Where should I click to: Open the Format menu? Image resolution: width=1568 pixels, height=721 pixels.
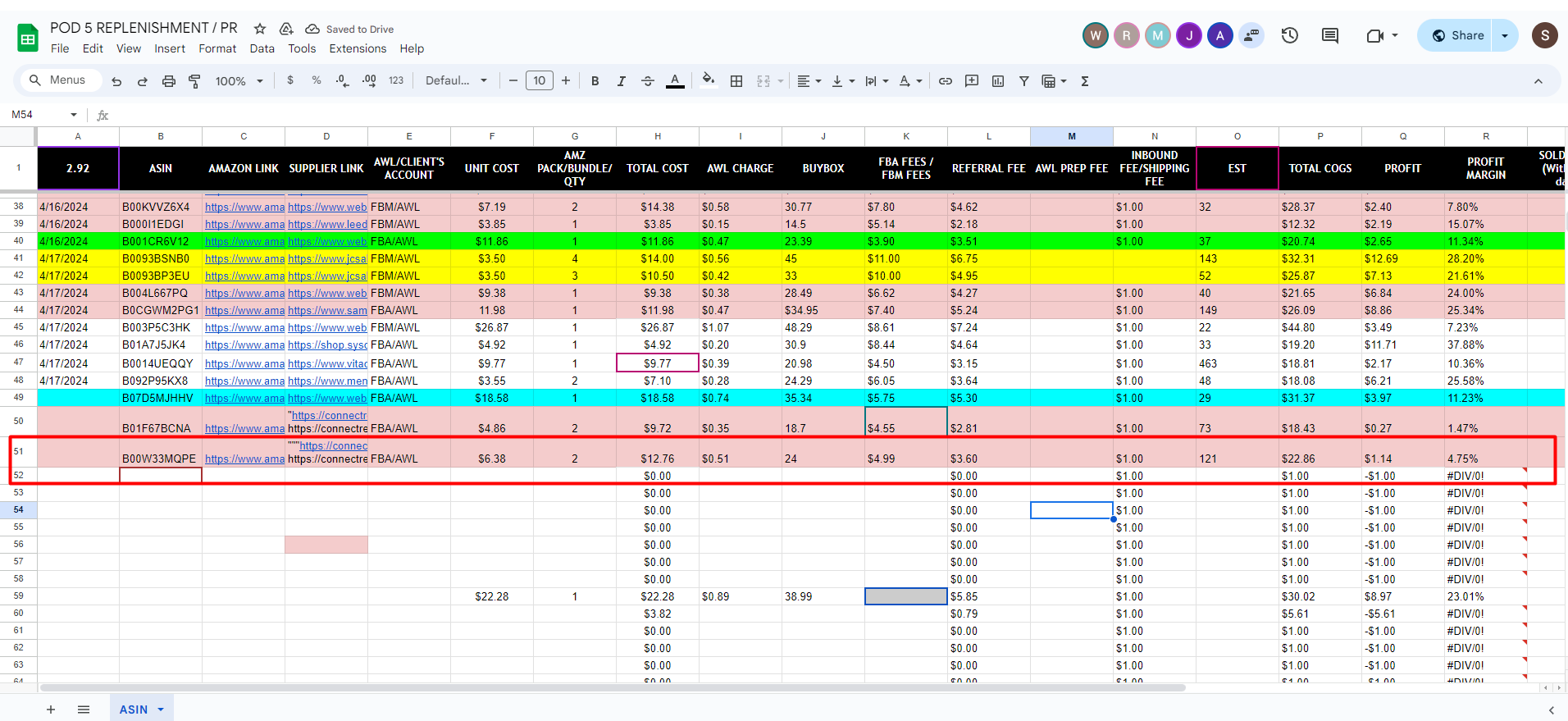(x=217, y=48)
